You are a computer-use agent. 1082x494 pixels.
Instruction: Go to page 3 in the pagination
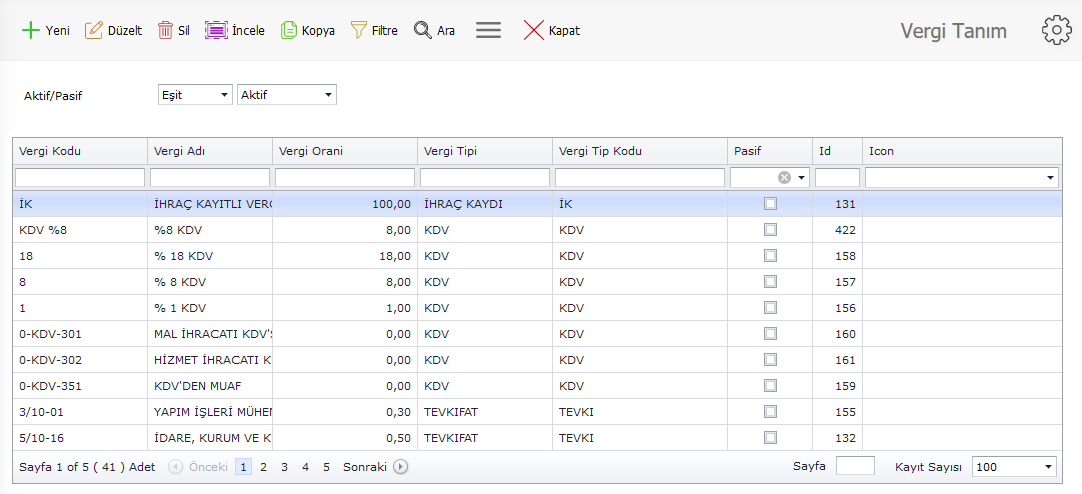[x=285, y=467]
